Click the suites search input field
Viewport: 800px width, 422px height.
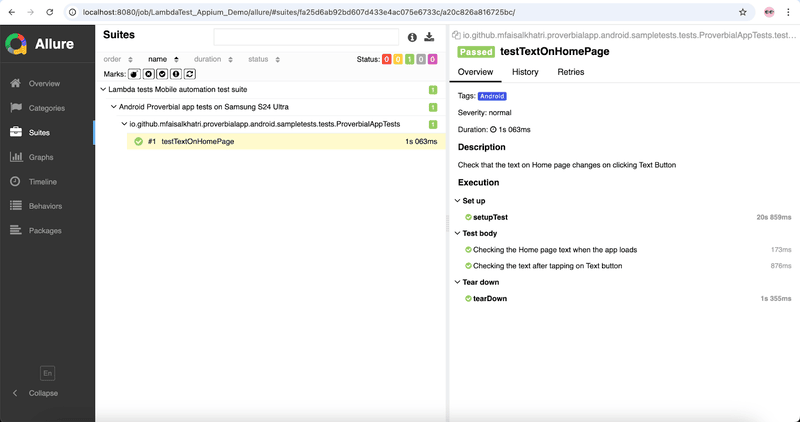306,37
